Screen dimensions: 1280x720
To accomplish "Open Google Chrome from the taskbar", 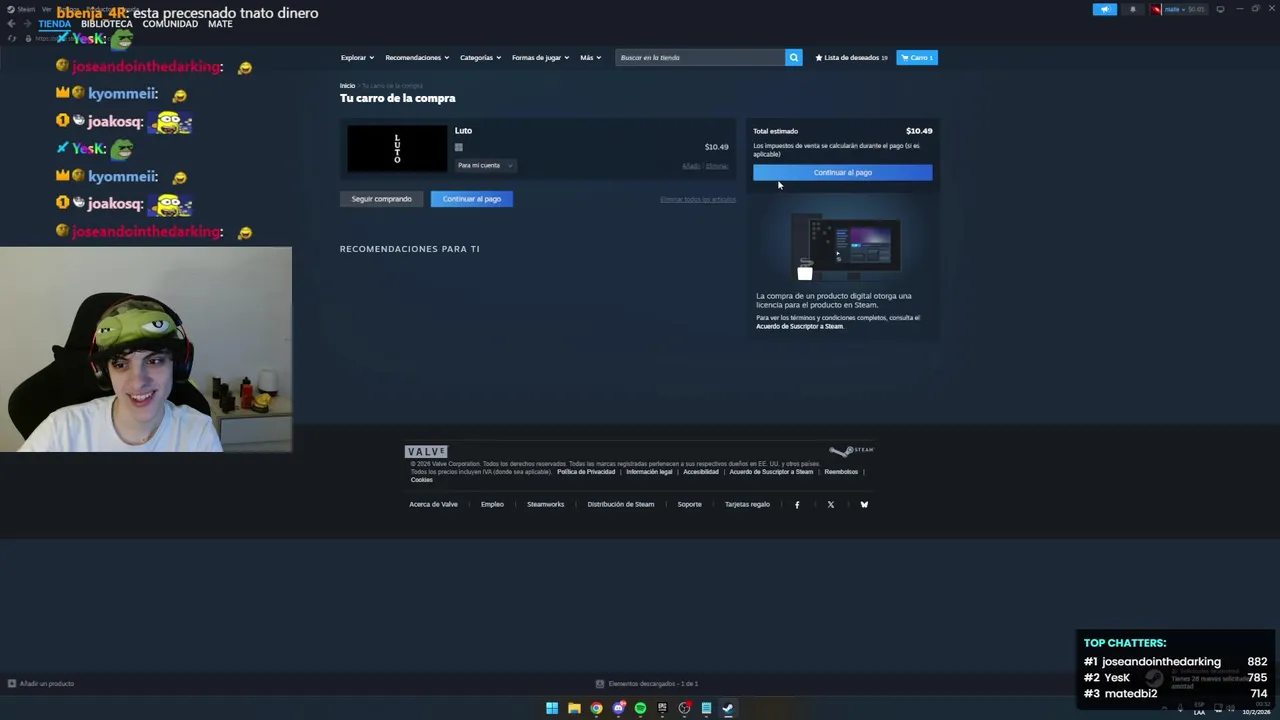I will (x=596, y=709).
